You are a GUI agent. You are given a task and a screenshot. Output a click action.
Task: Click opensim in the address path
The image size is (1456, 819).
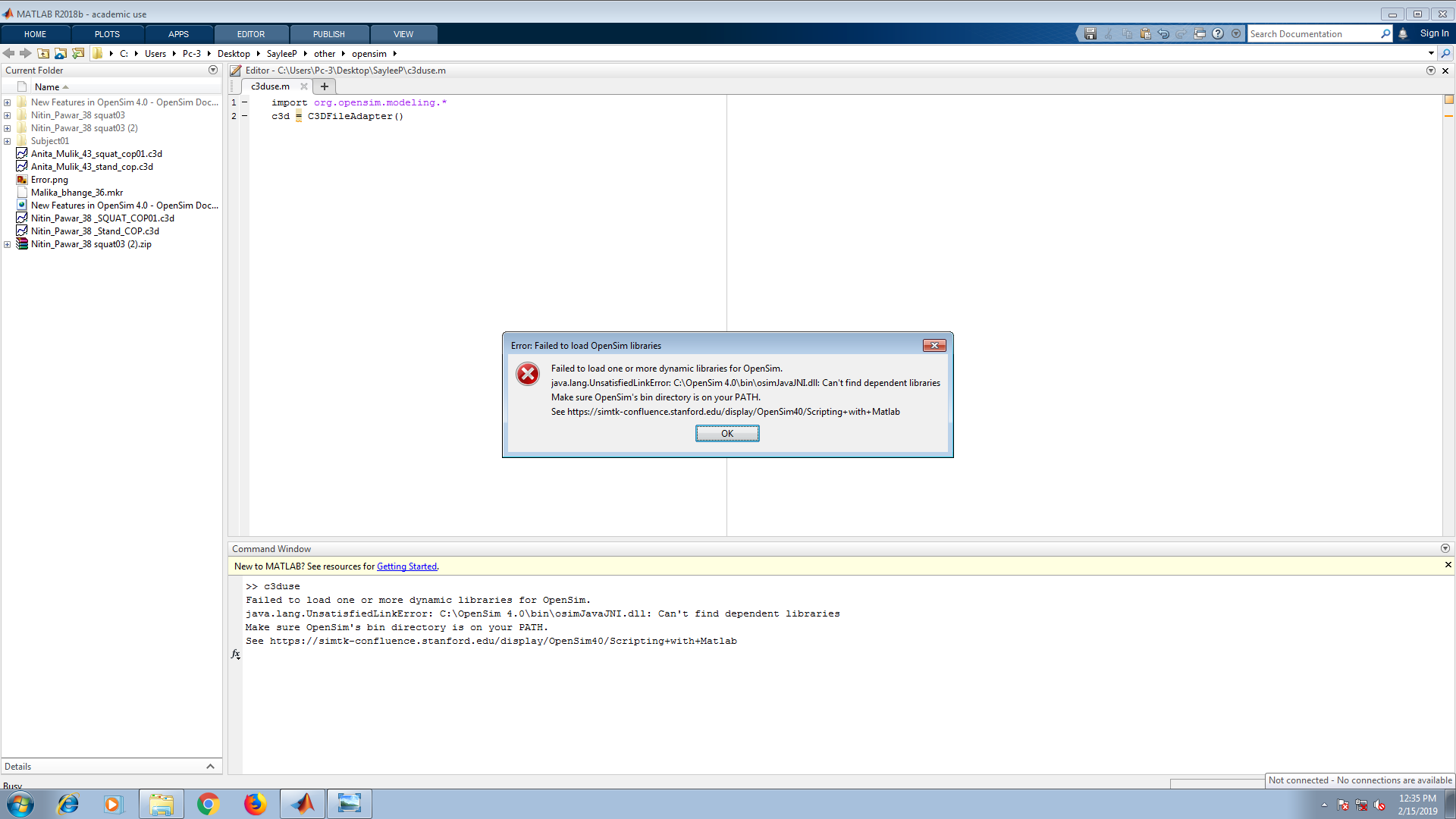pos(369,54)
